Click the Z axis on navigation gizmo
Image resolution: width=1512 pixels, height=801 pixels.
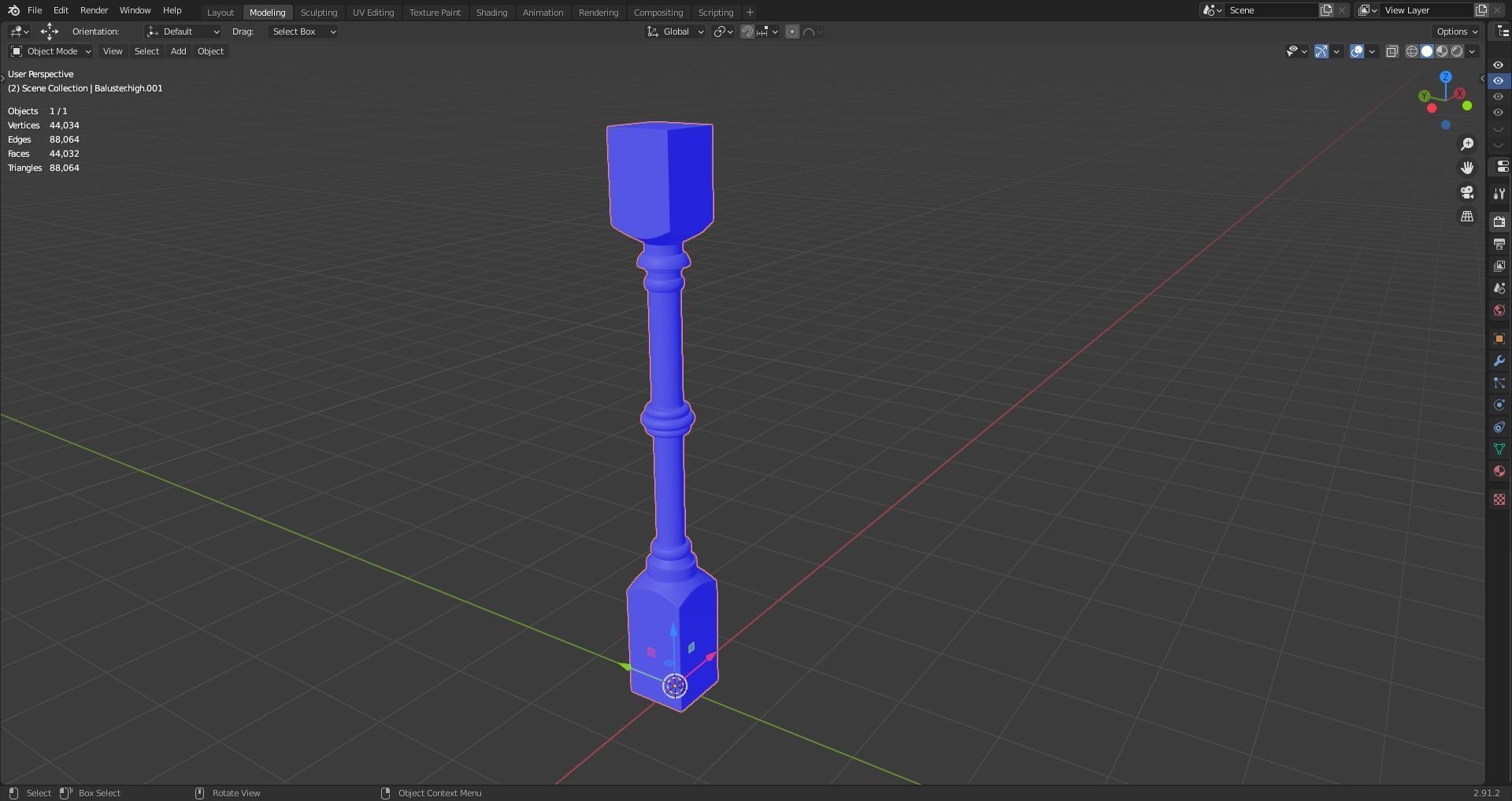1446,76
